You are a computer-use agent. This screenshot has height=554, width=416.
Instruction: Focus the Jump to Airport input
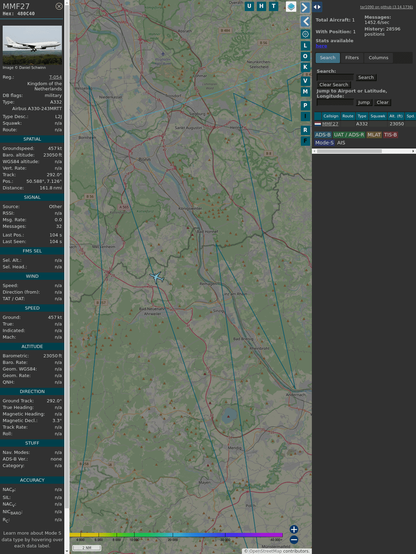coord(335,102)
